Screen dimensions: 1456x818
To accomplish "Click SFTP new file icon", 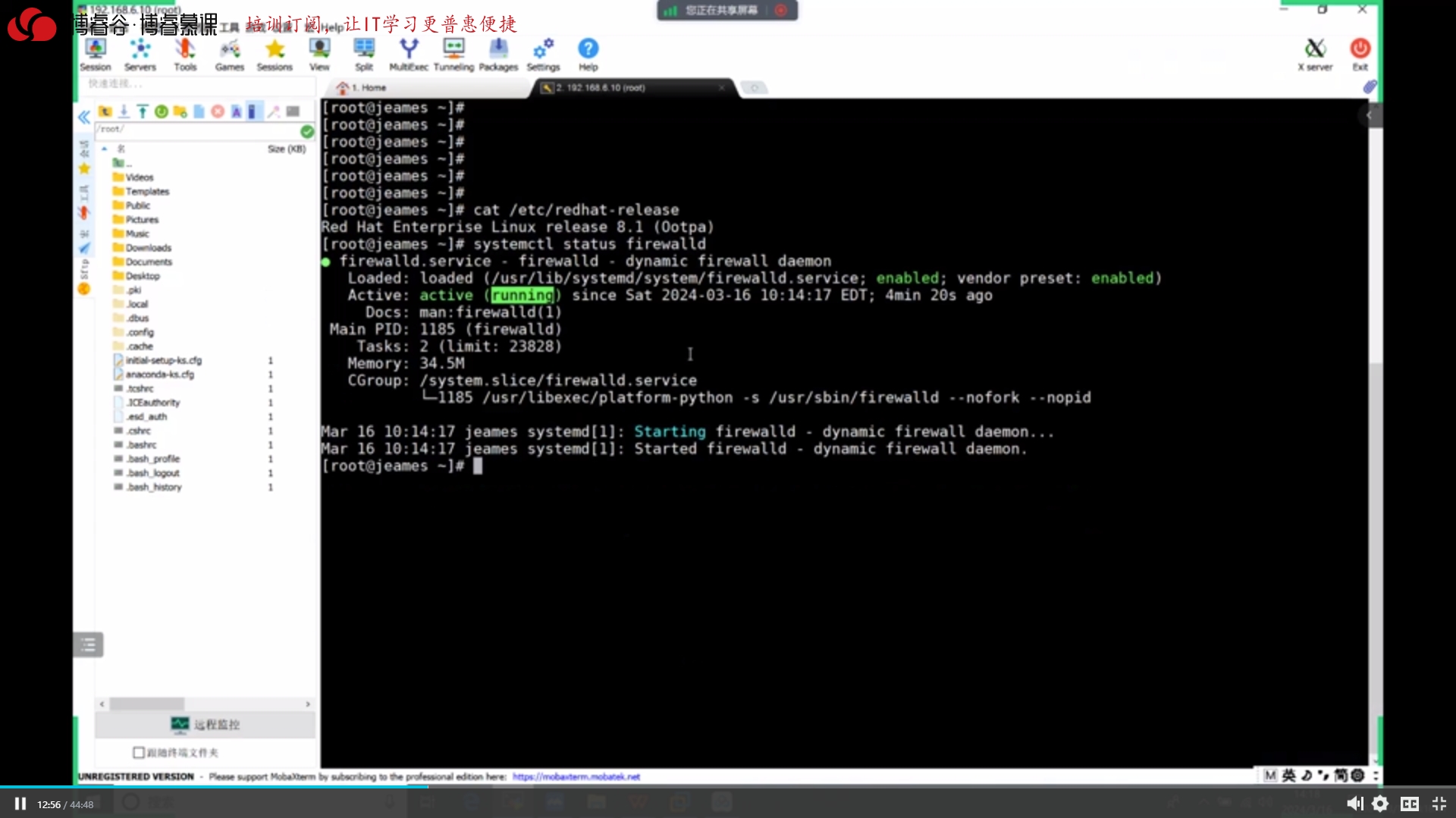I will coord(199,111).
